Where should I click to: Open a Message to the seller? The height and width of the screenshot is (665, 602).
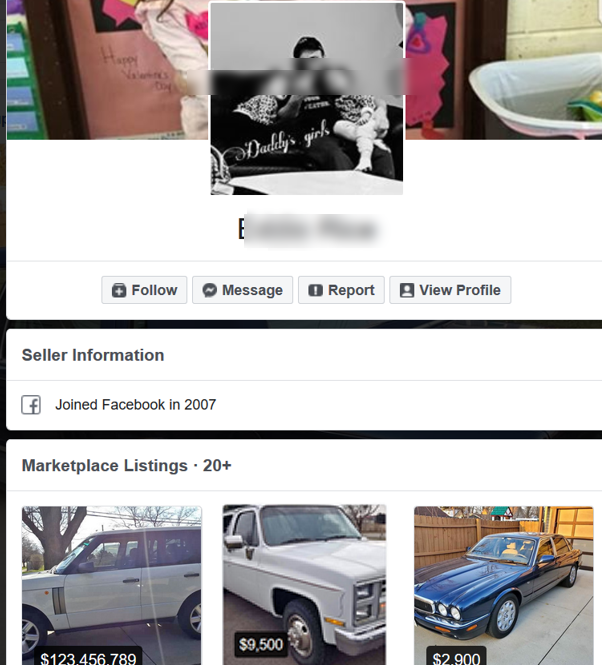(x=243, y=290)
